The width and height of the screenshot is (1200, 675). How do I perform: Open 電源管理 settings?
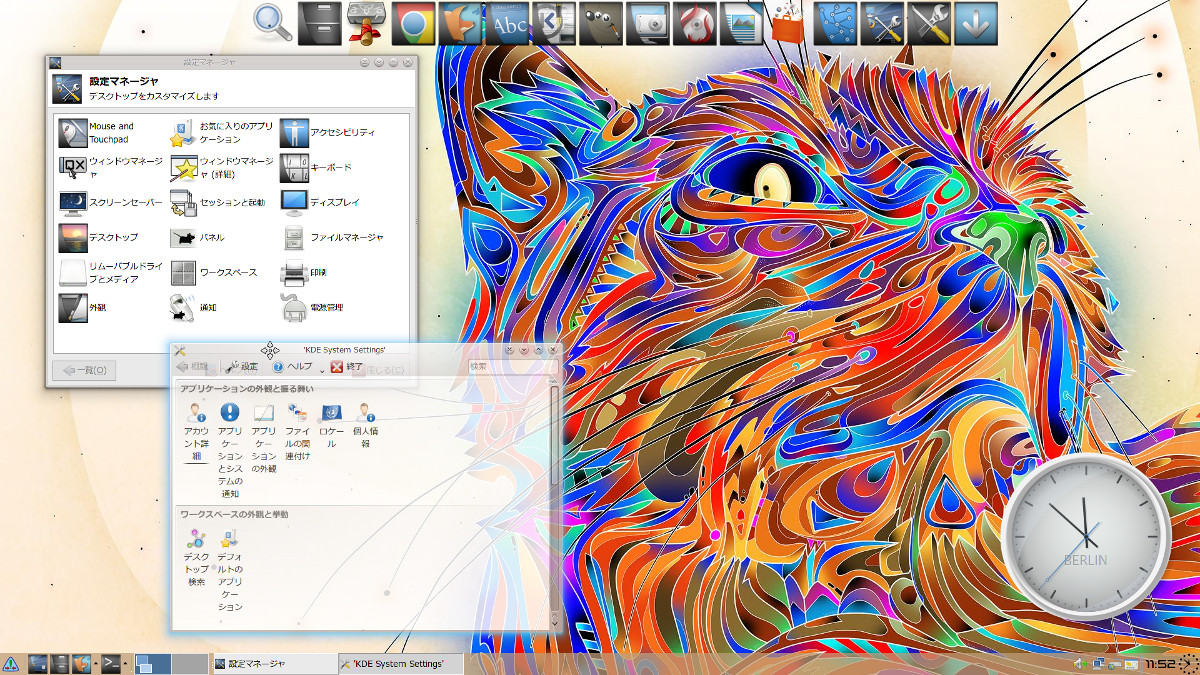click(x=311, y=307)
